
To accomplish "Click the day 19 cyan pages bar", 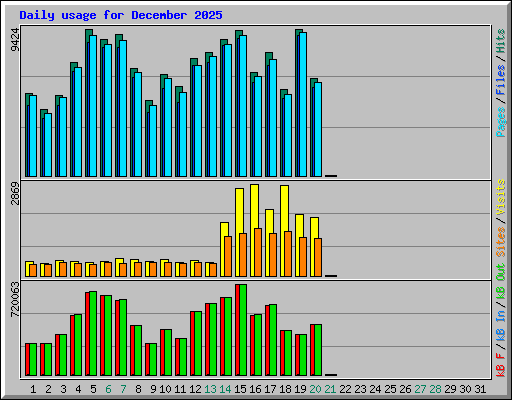I will pyautogui.click(x=303, y=104).
